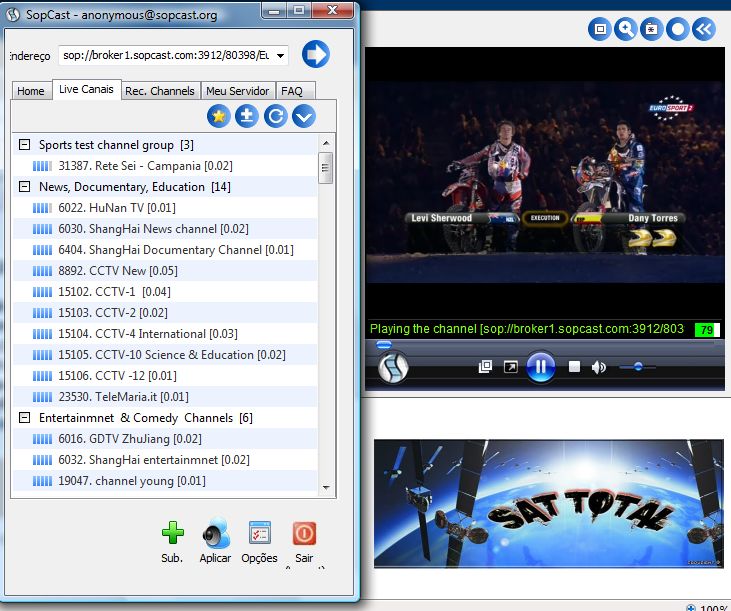Select channel 31387. Rete Sei - Campania

[x=165, y=166]
